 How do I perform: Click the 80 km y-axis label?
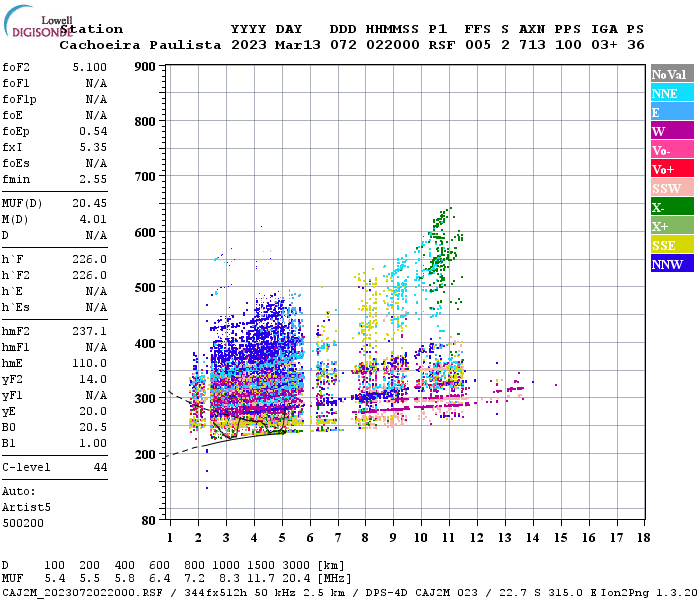click(x=149, y=521)
